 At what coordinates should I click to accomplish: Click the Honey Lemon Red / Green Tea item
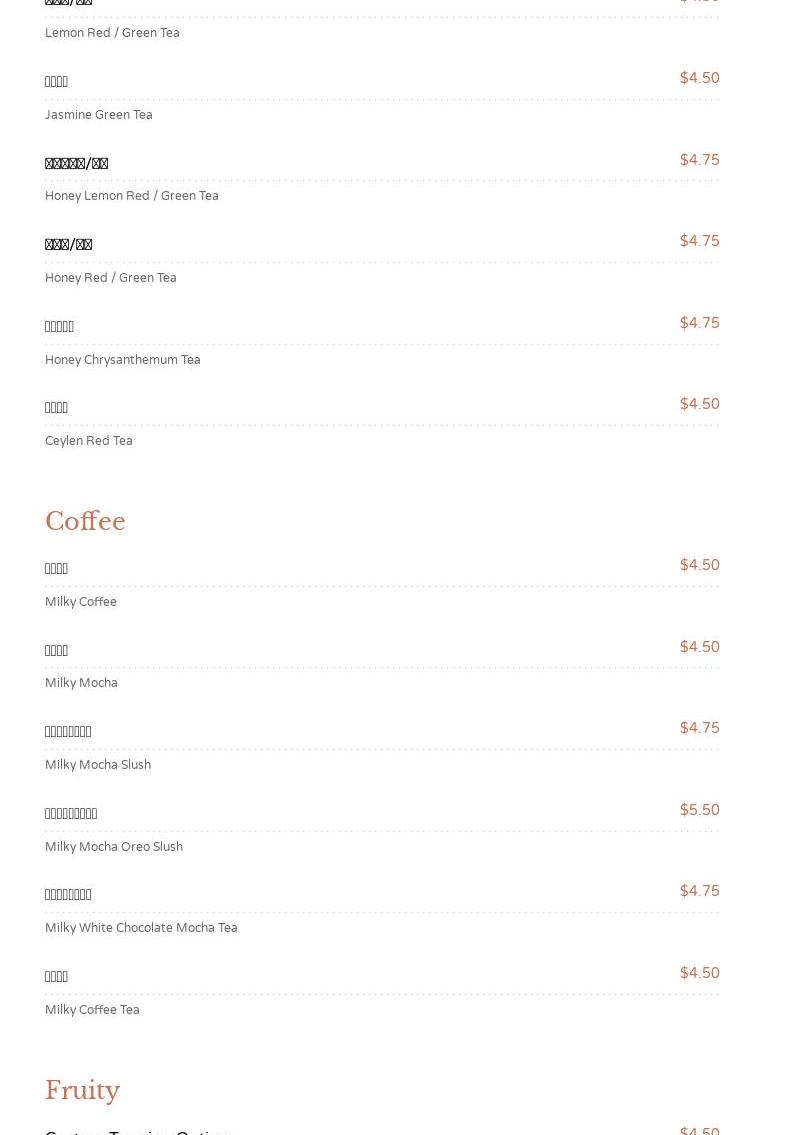(132, 195)
